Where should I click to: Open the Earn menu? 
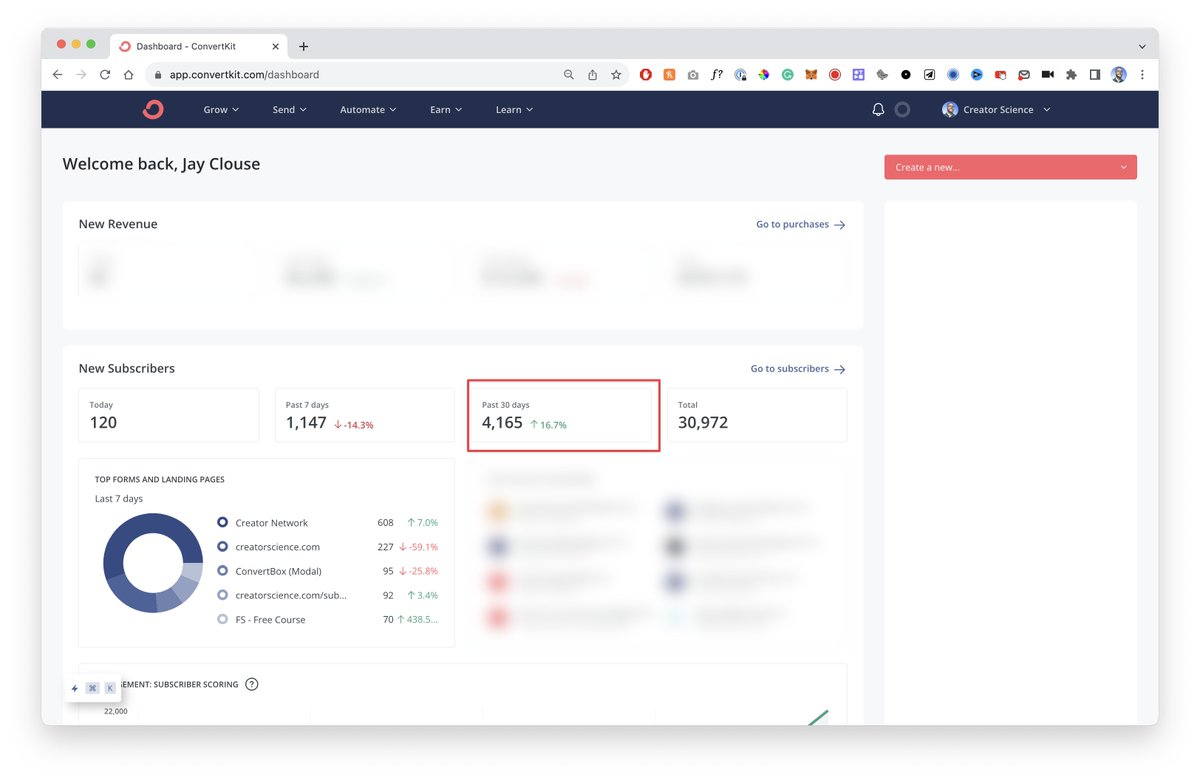tap(446, 110)
